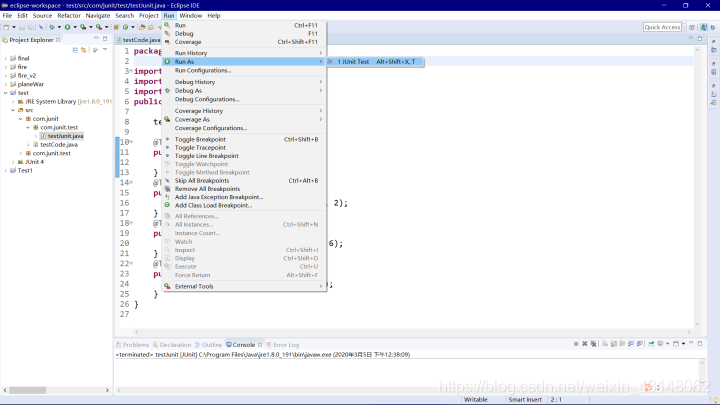Toggle Scroll Lock in Console toolbar
Image resolution: width=720 pixels, height=405 pixels.
coord(614,343)
